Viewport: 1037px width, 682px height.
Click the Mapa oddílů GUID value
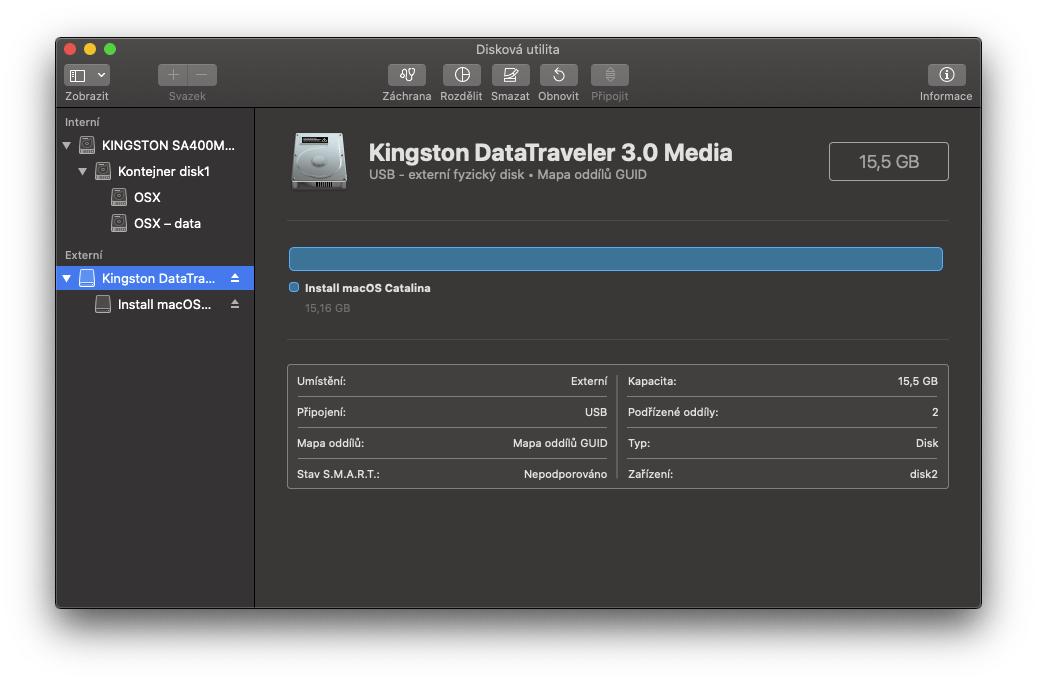(x=560, y=443)
